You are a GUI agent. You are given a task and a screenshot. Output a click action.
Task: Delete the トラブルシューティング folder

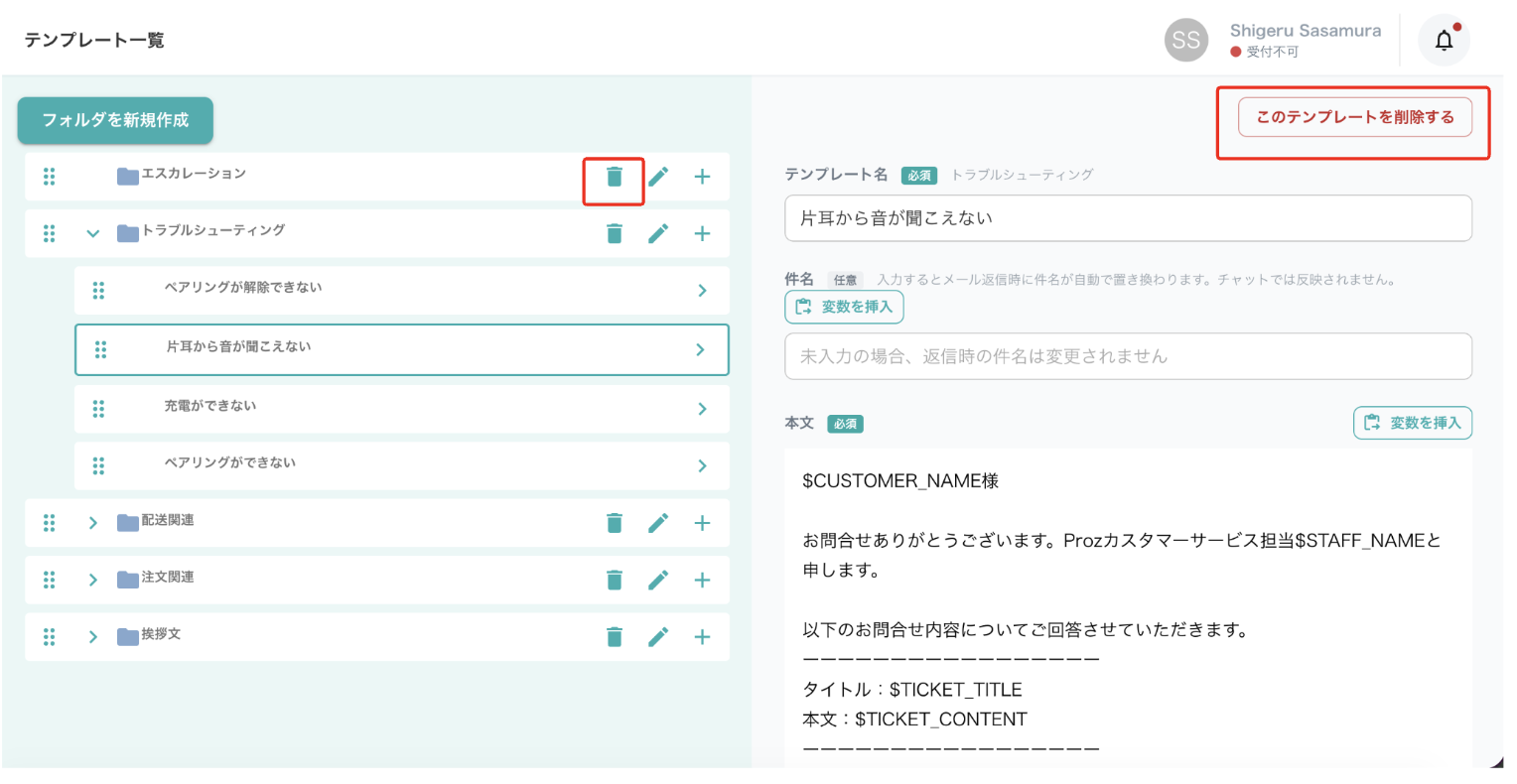pyautogui.click(x=615, y=233)
